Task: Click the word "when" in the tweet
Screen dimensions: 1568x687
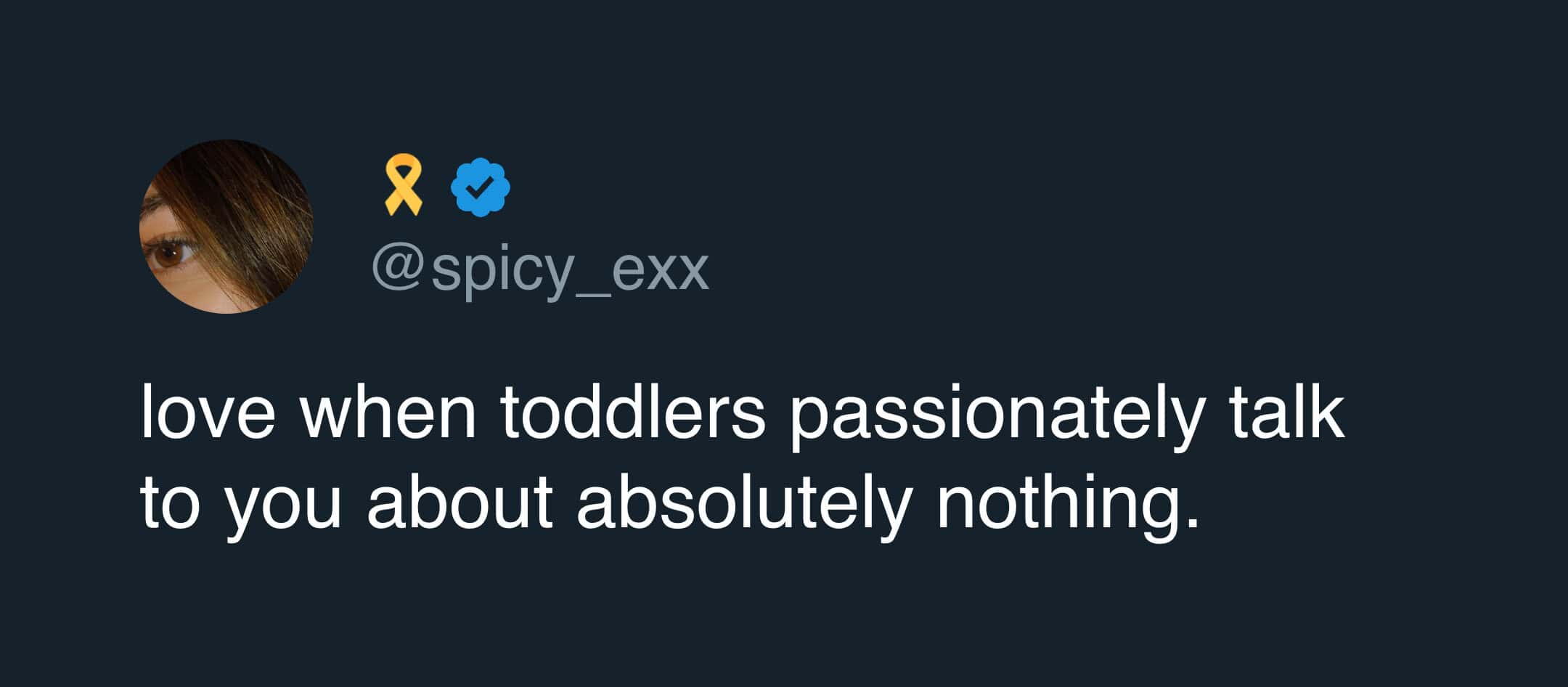Action: coord(388,413)
